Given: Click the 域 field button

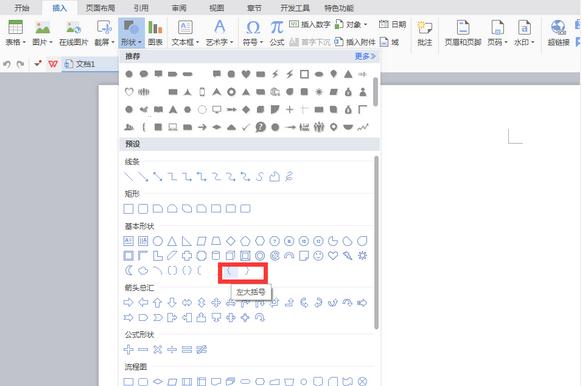Looking at the screenshot, I should 390,42.
